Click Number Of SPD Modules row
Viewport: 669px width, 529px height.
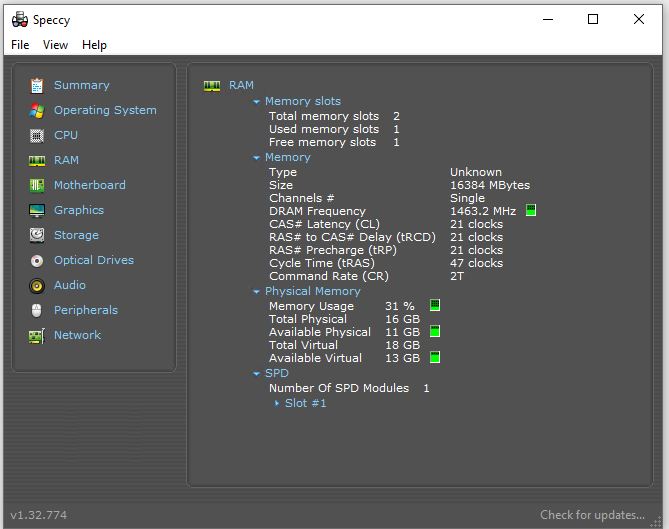[349, 388]
